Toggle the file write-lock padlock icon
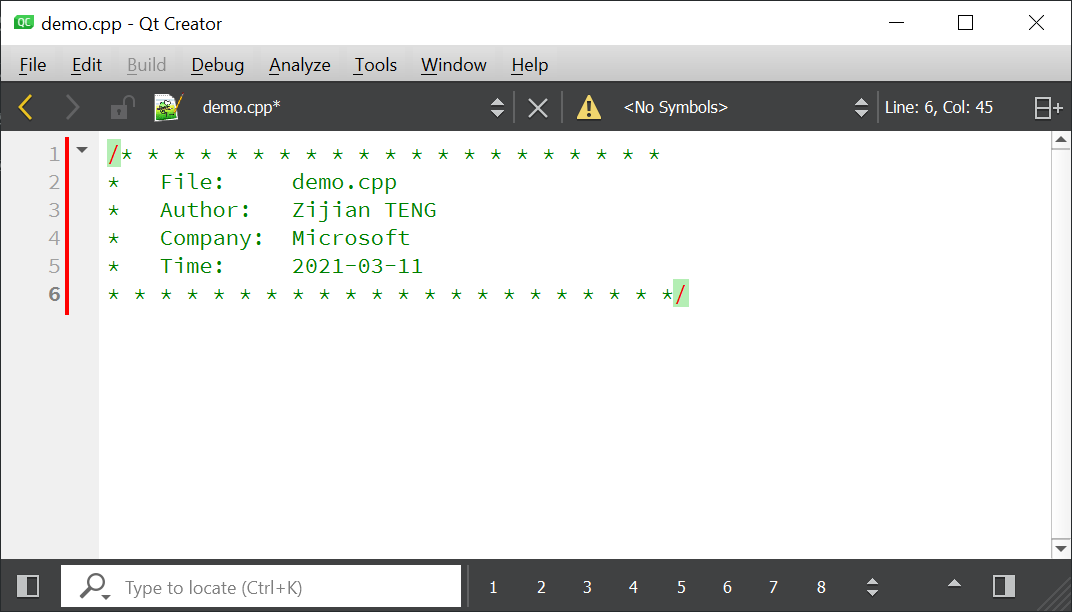 pyautogui.click(x=122, y=107)
